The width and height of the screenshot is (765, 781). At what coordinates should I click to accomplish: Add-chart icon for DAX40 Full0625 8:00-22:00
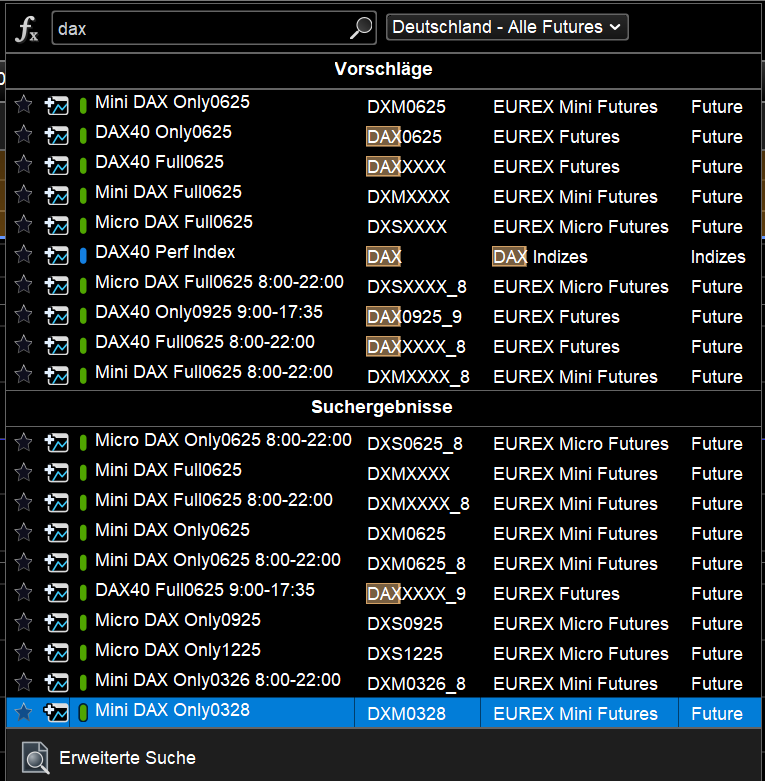click(57, 345)
